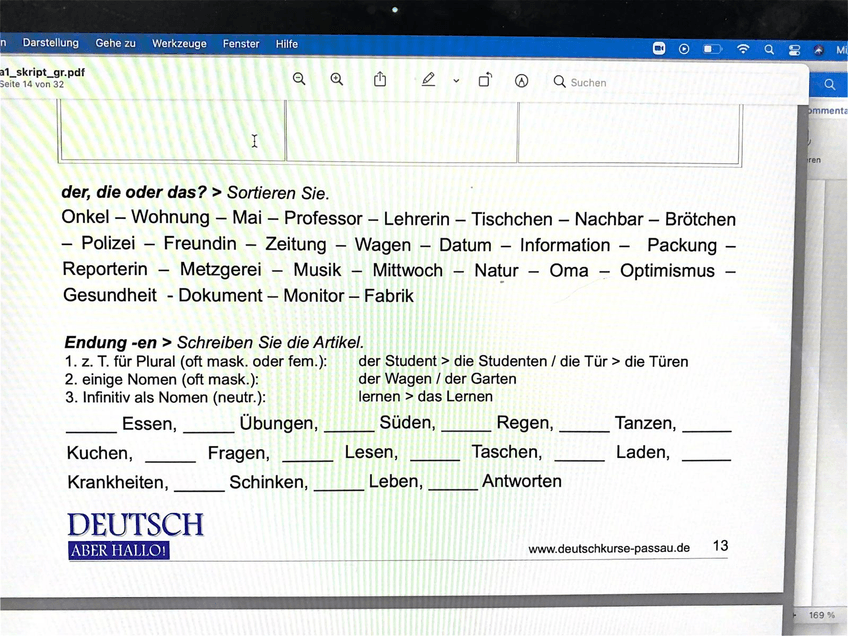Click the Siri icon in menu bar
Image resolution: width=848 pixels, height=636 pixels.
point(819,50)
